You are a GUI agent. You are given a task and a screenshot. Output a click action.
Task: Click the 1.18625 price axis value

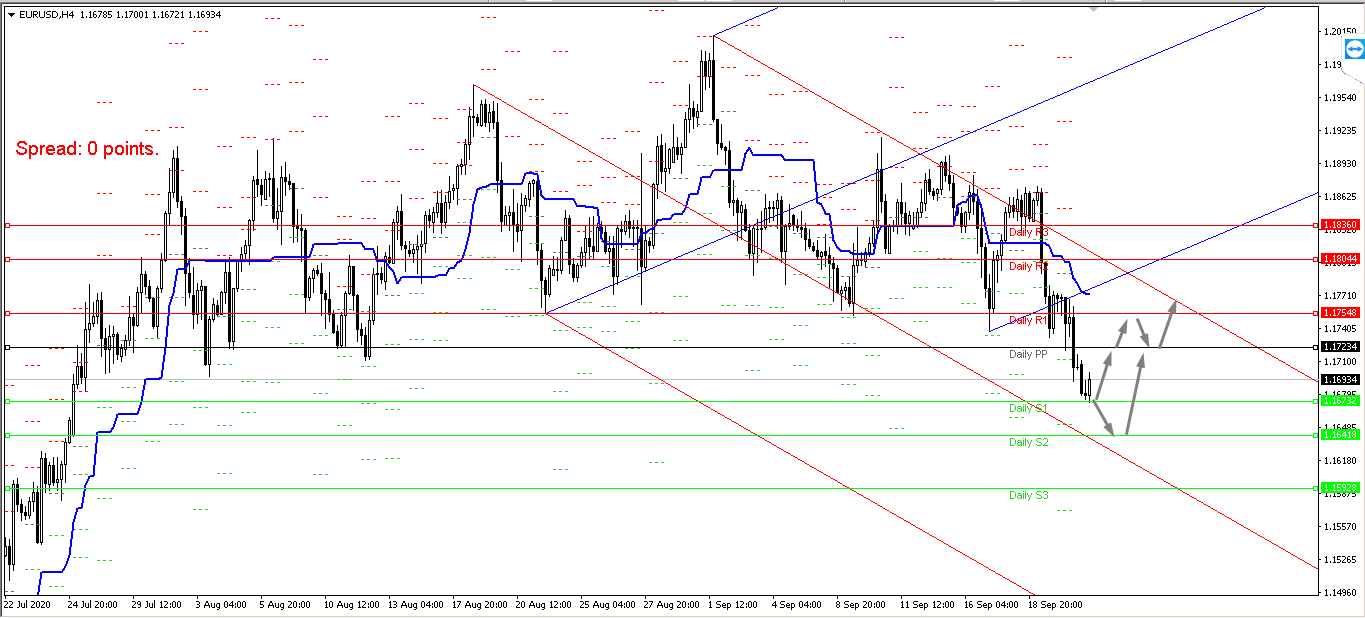(x=1340, y=197)
